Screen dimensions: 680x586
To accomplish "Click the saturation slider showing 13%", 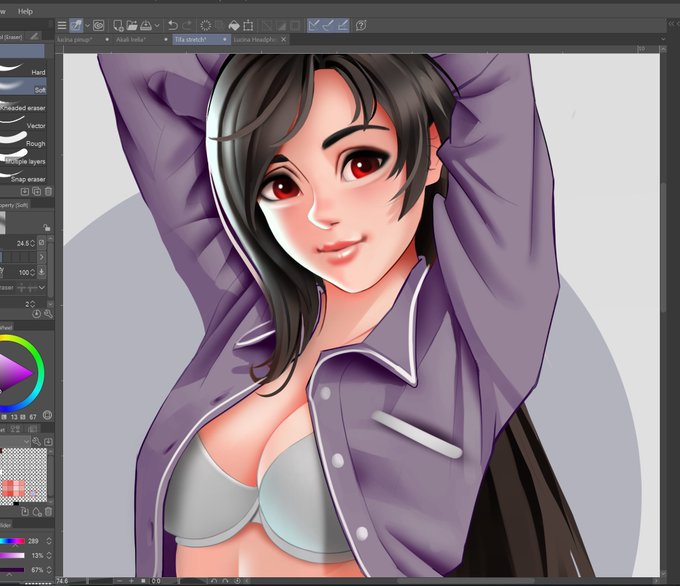I will [12, 555].
